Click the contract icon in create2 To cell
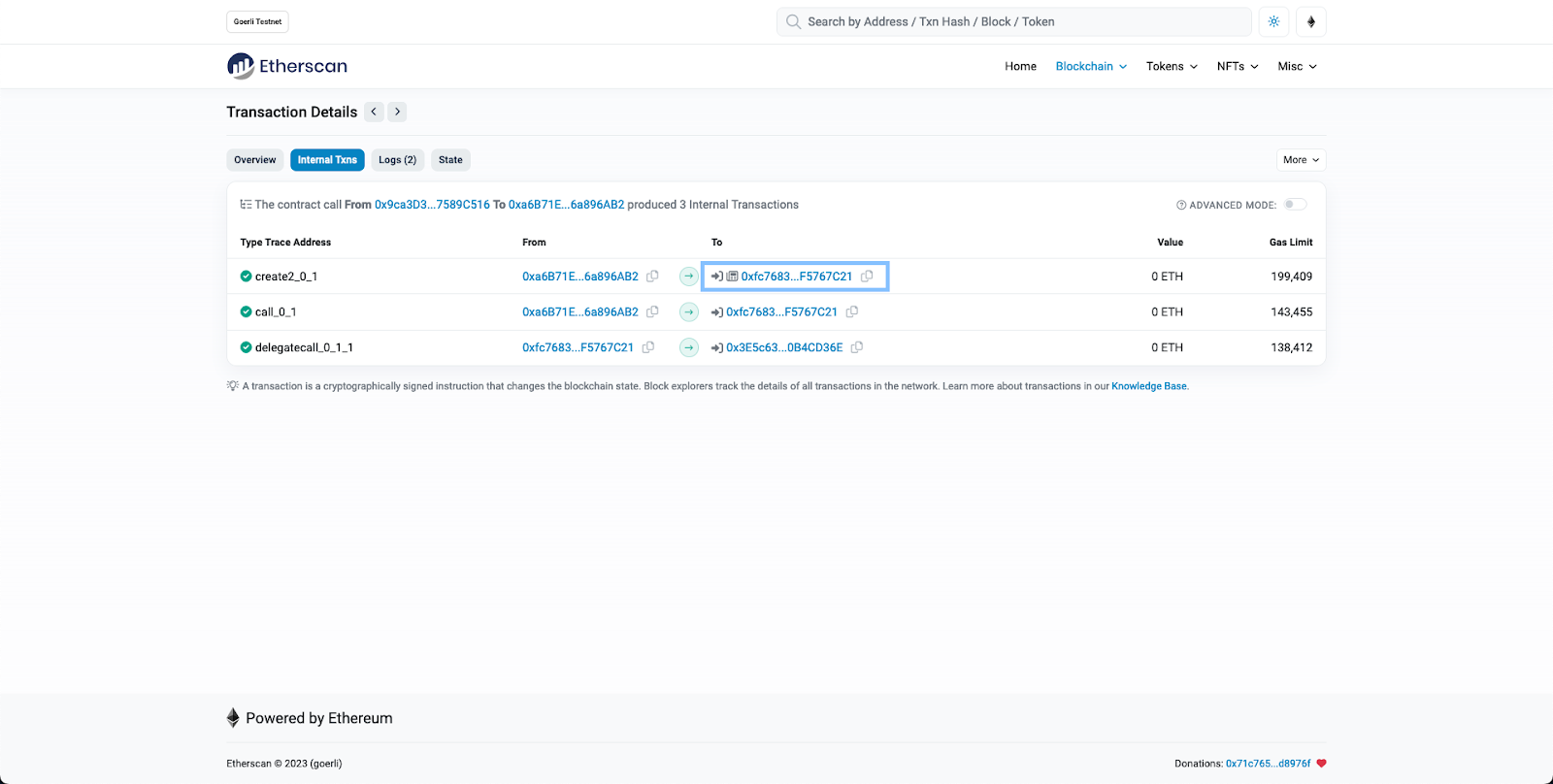 click(x=733, y=277)
